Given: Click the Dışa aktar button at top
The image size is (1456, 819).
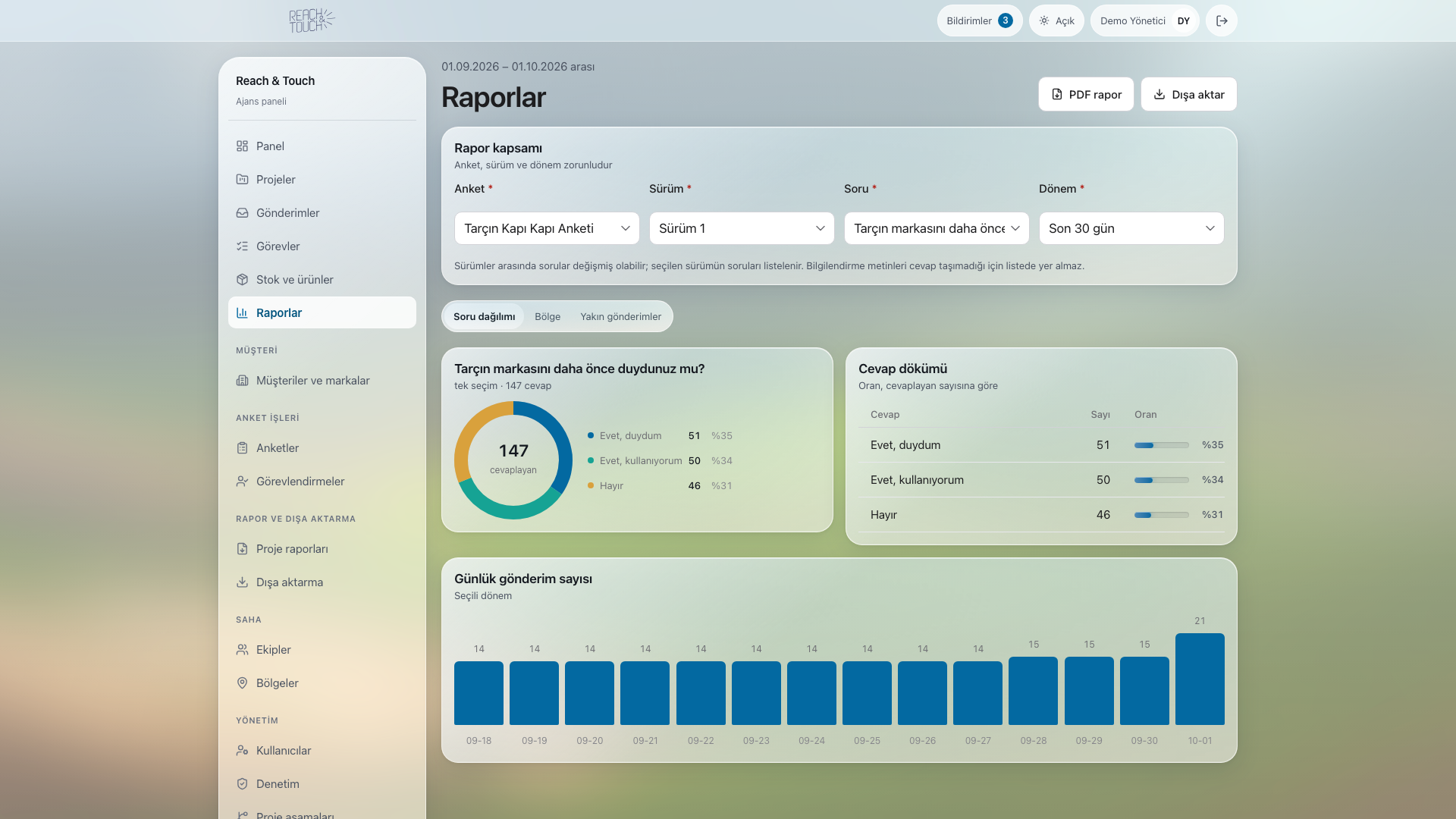Looking at the screenshot, I should (1188, 94).
